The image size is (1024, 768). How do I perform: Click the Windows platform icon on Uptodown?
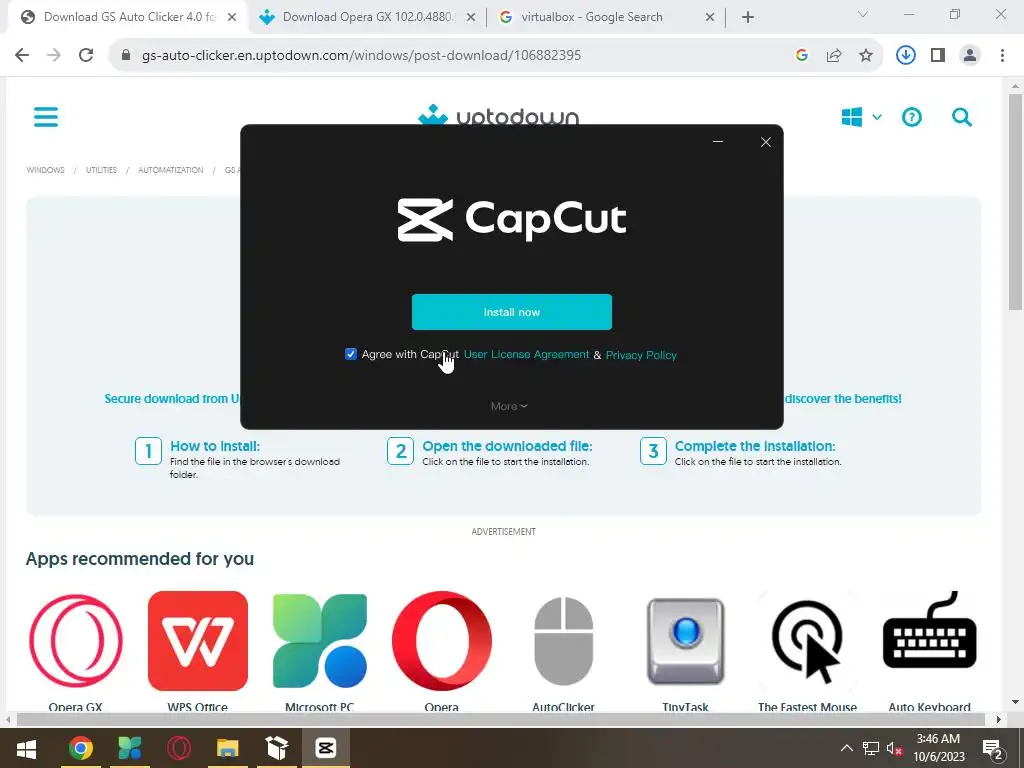click(852, 117)
